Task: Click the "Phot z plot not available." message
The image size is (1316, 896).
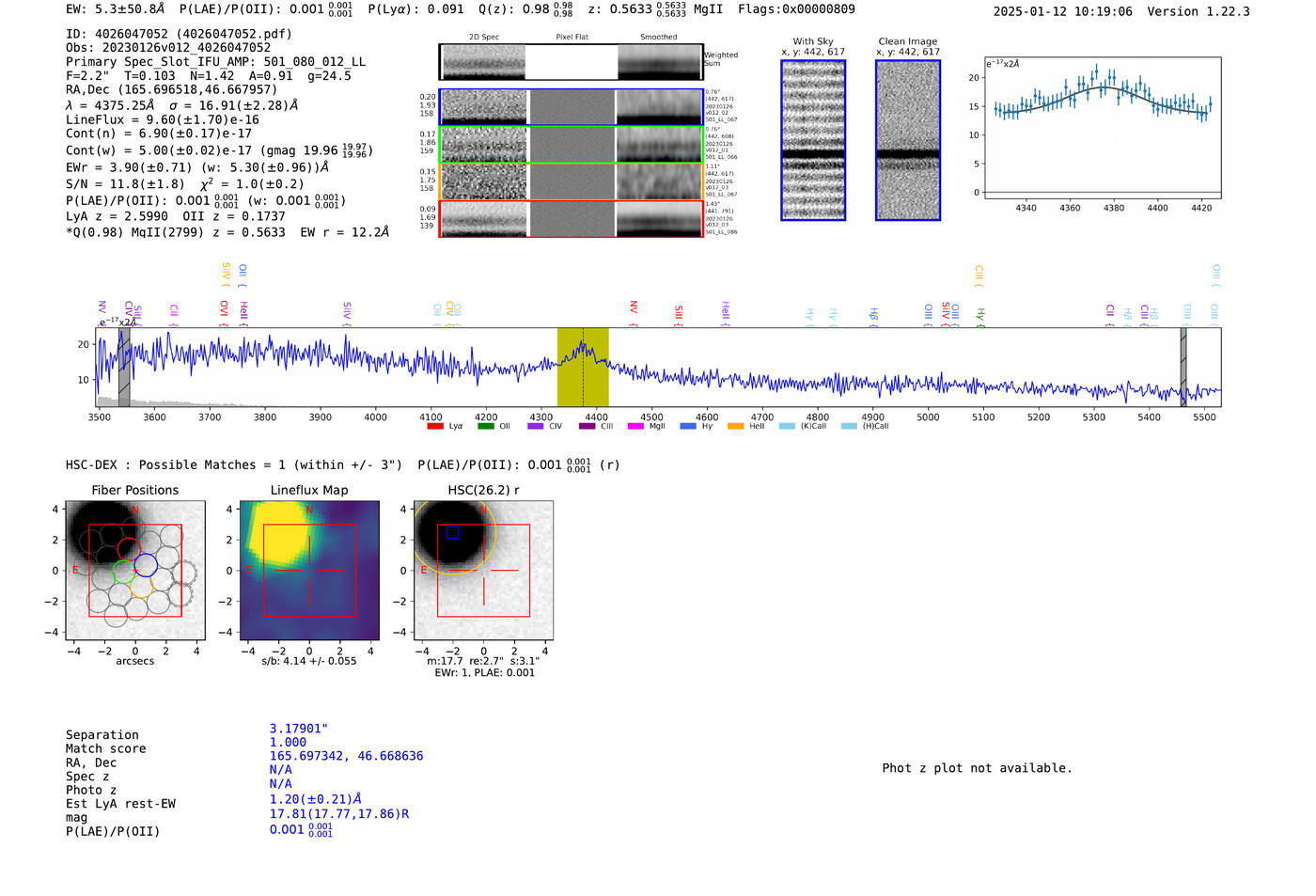Action: 977,768
